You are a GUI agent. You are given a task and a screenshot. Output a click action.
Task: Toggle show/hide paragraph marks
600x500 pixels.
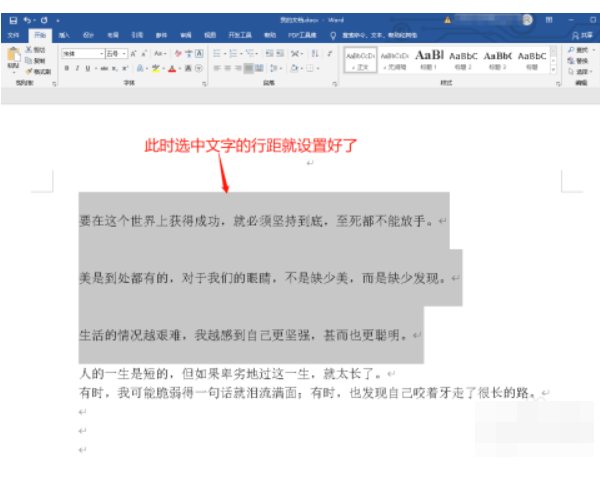point(329,54)
